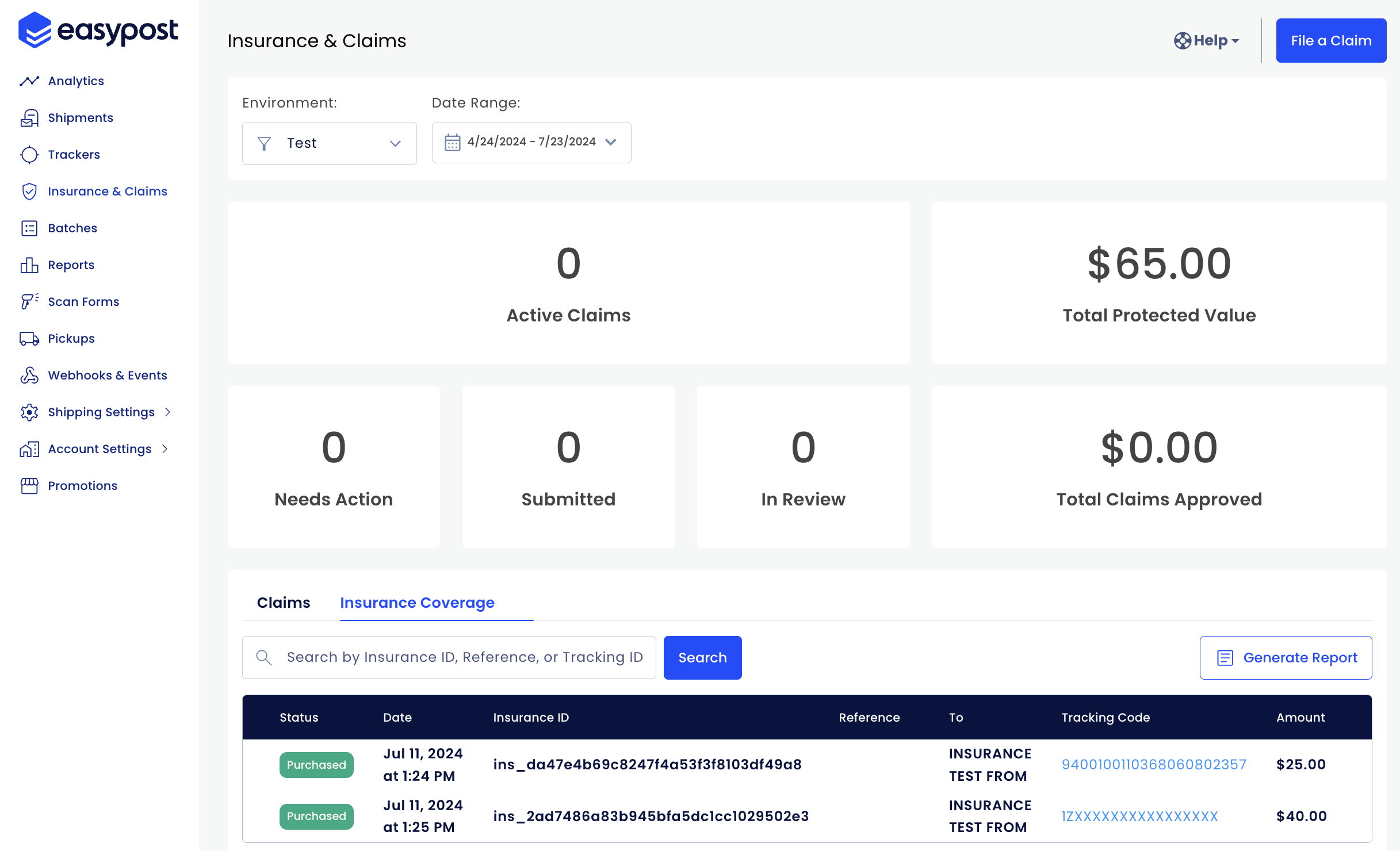Click the Batches sidebar icon

(30, 228)
